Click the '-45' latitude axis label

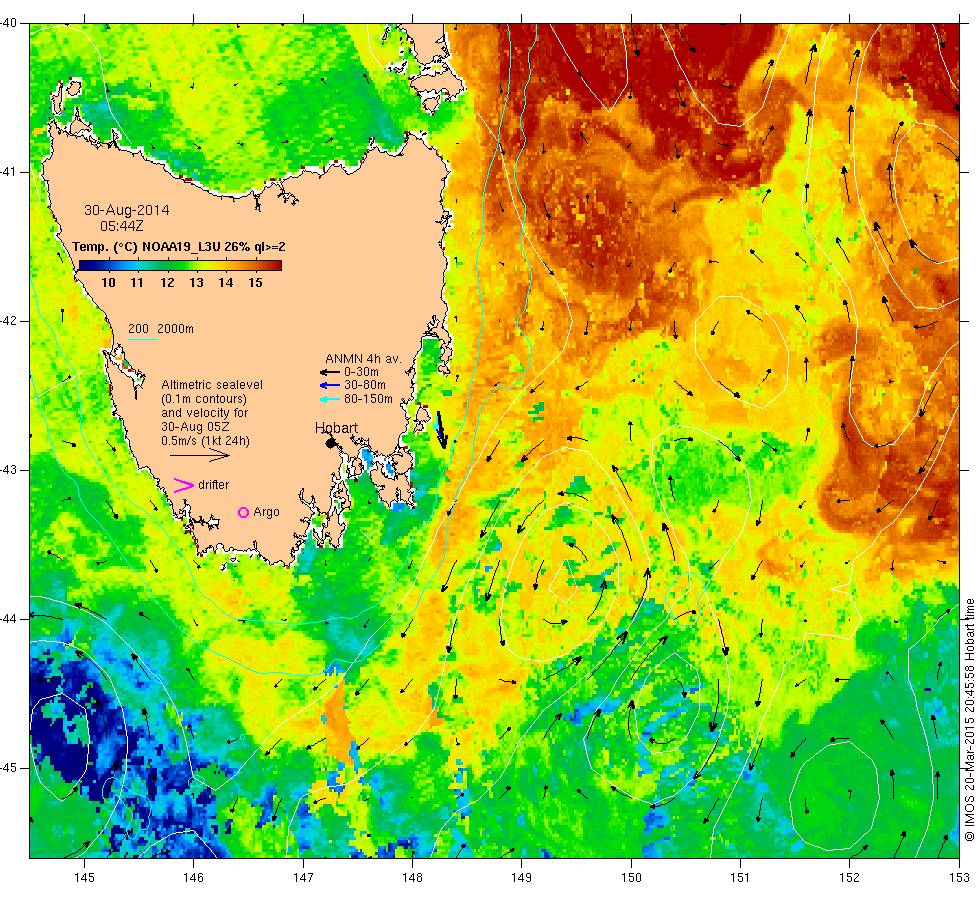coord(9,768)
